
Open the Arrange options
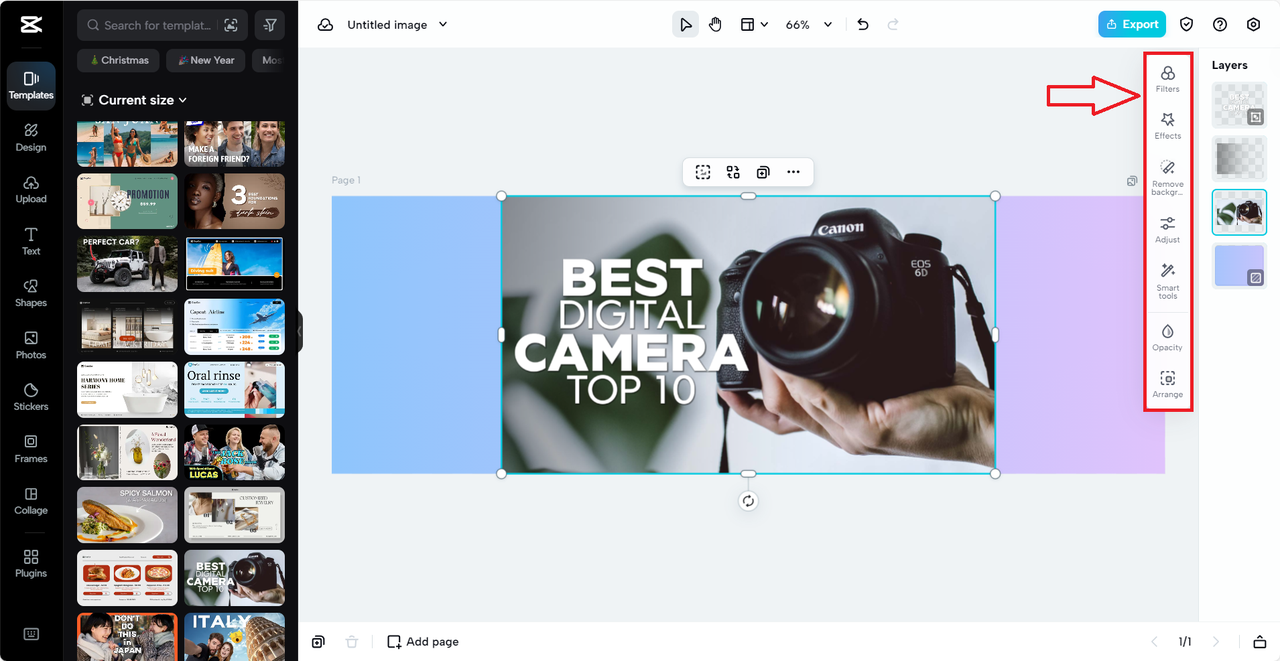pos(1167,384)
